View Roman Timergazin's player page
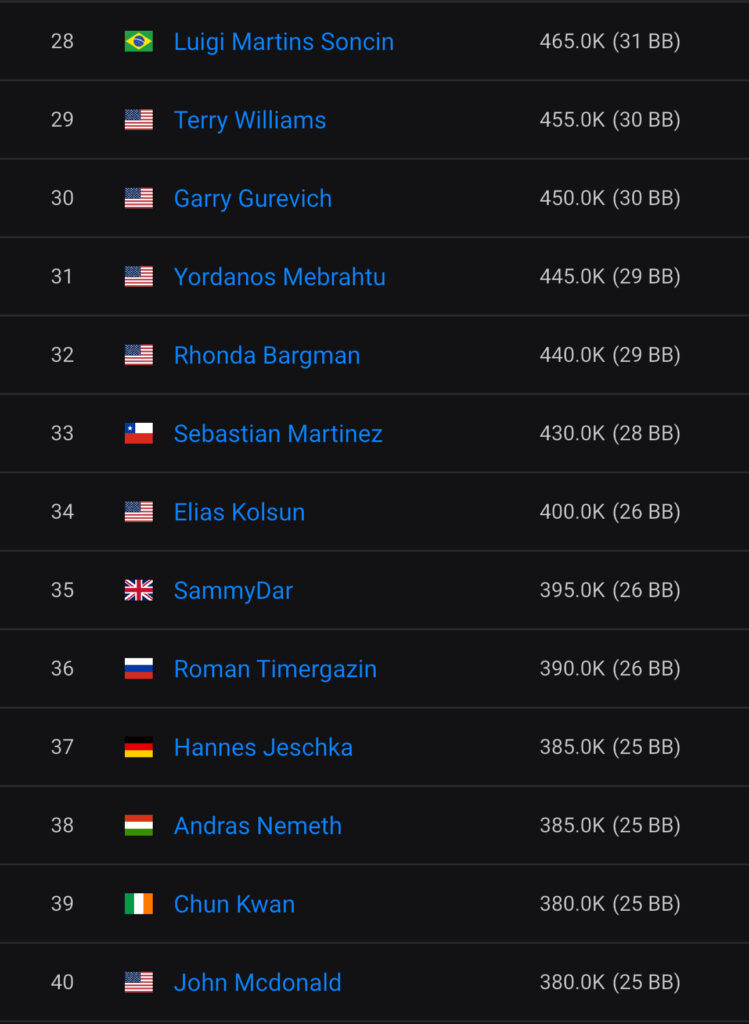 pyautogui.click(x=275, y=669)
